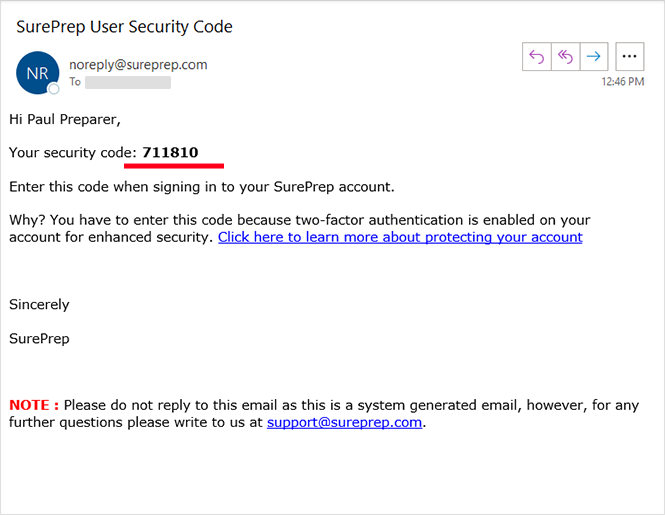Click the presence status dot on avatar

[53, 89]
